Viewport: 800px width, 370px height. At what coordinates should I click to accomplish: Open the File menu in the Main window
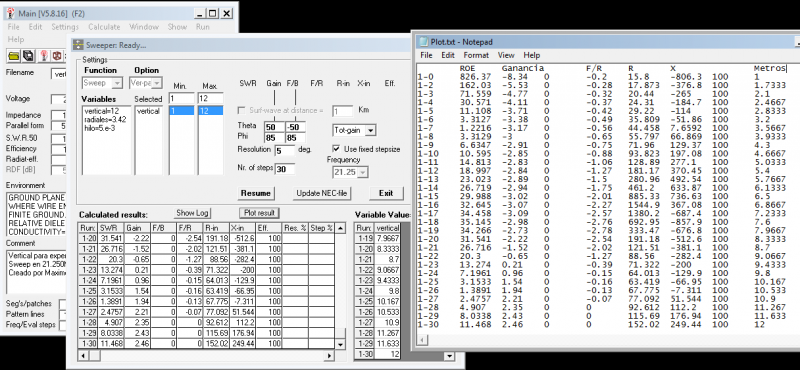[x=14, y=27]
